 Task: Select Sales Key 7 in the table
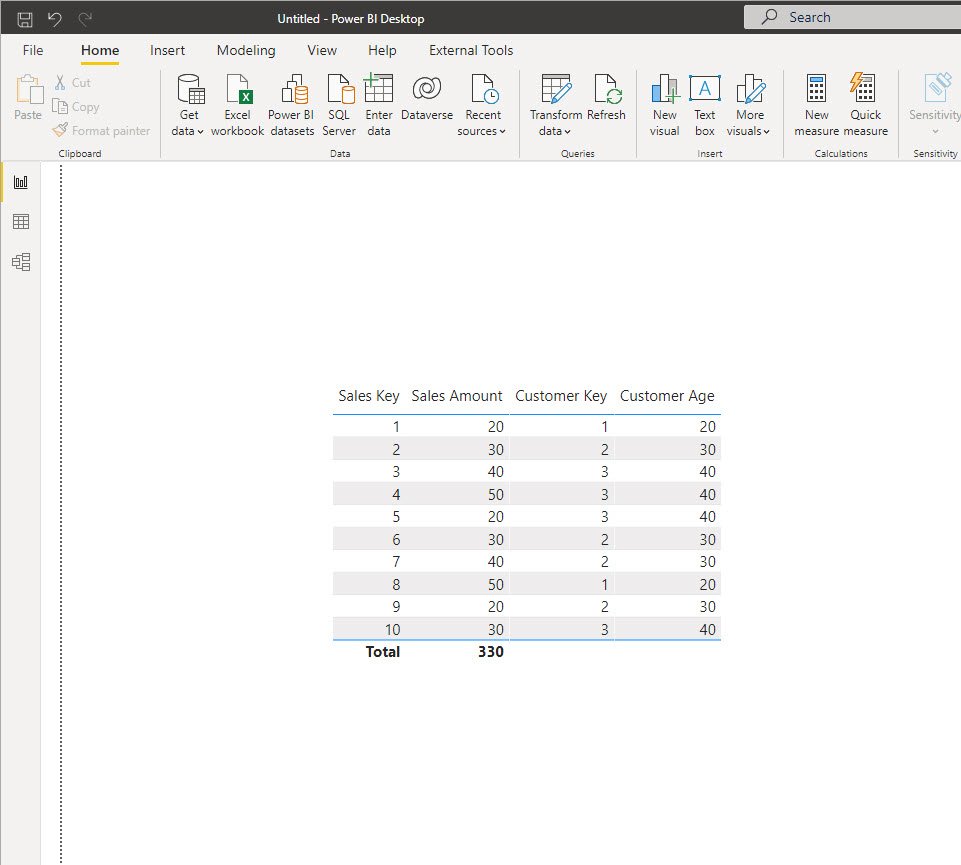pyautogui.click(x=396, y=562)
